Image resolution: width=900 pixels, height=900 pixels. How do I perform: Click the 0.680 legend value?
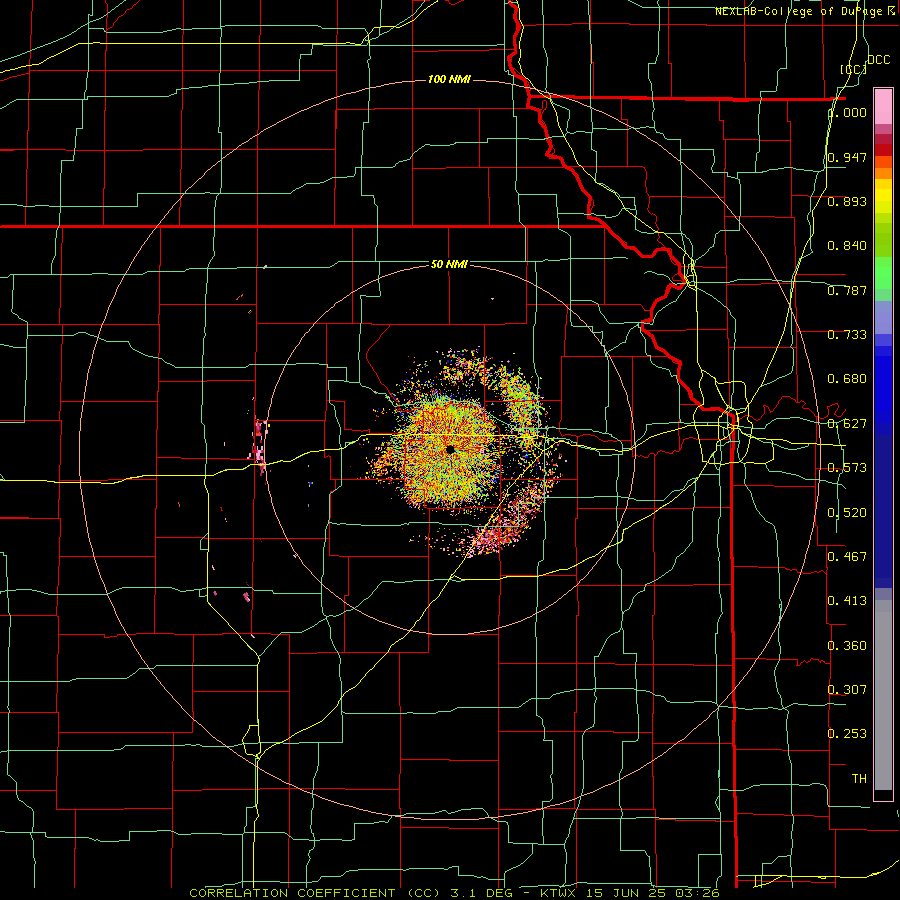click(x=847, y=379)
